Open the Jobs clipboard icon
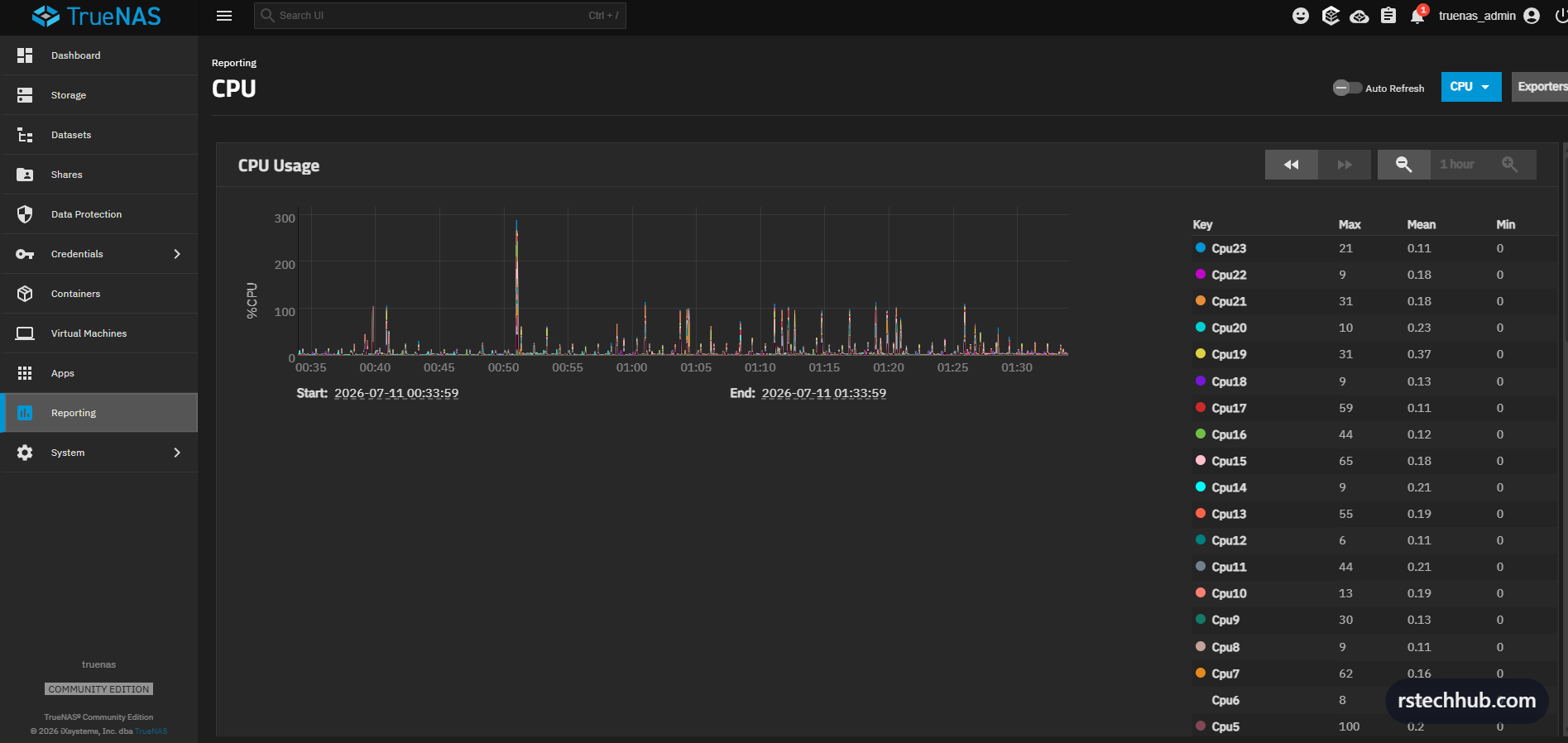The height and width of the screenshot is (743, 1568). pos(1388,16)
